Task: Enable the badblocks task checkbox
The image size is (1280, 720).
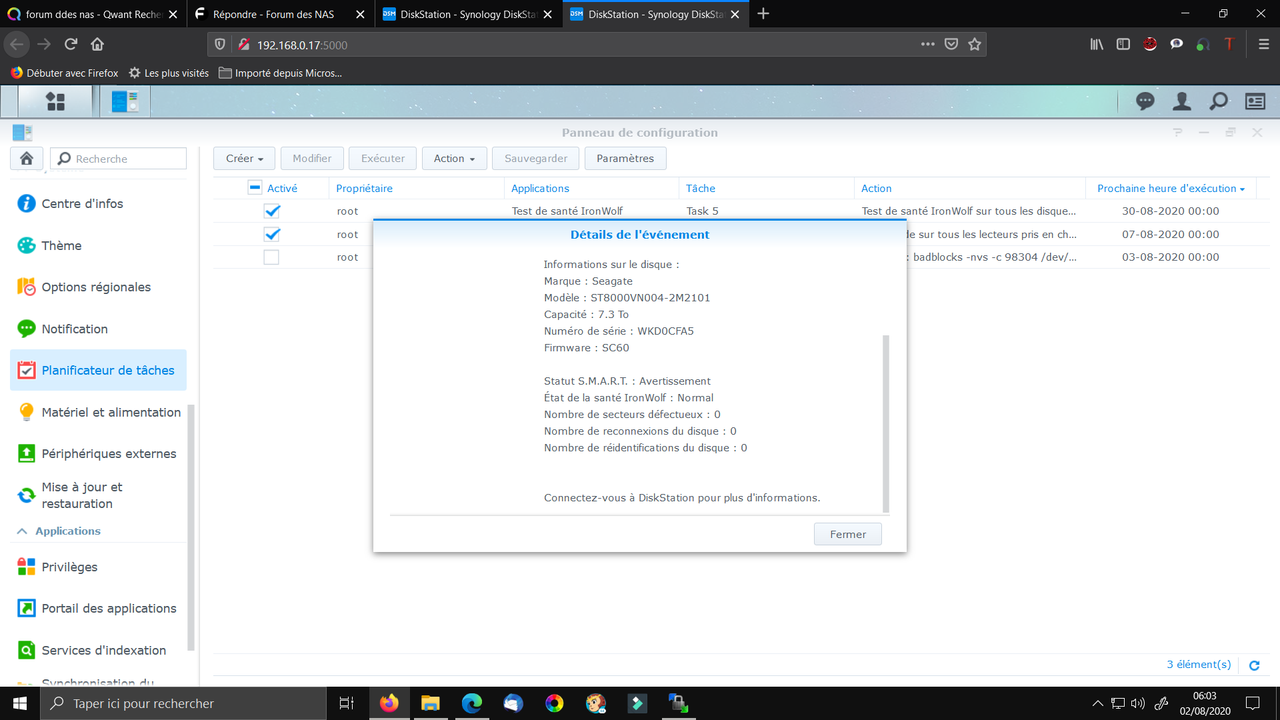Action: tap(271, 257)
